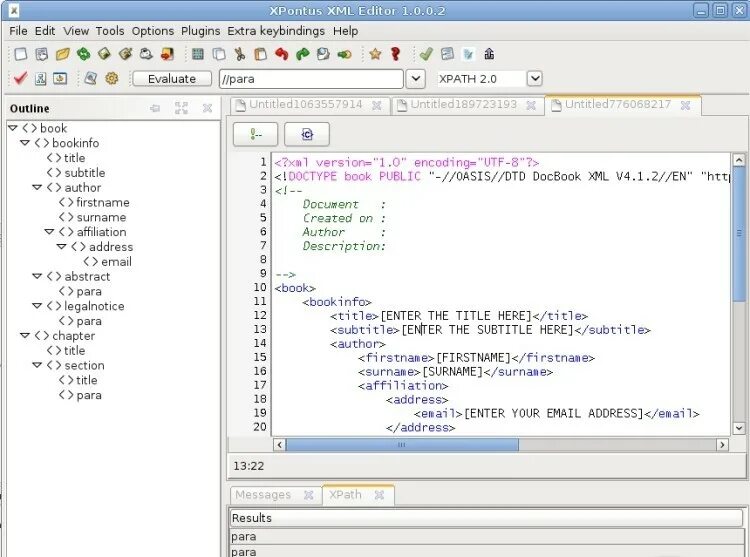Close the XPath results tab
The image size is (750, 557).
pyautogui.click(x=379, y=495)
